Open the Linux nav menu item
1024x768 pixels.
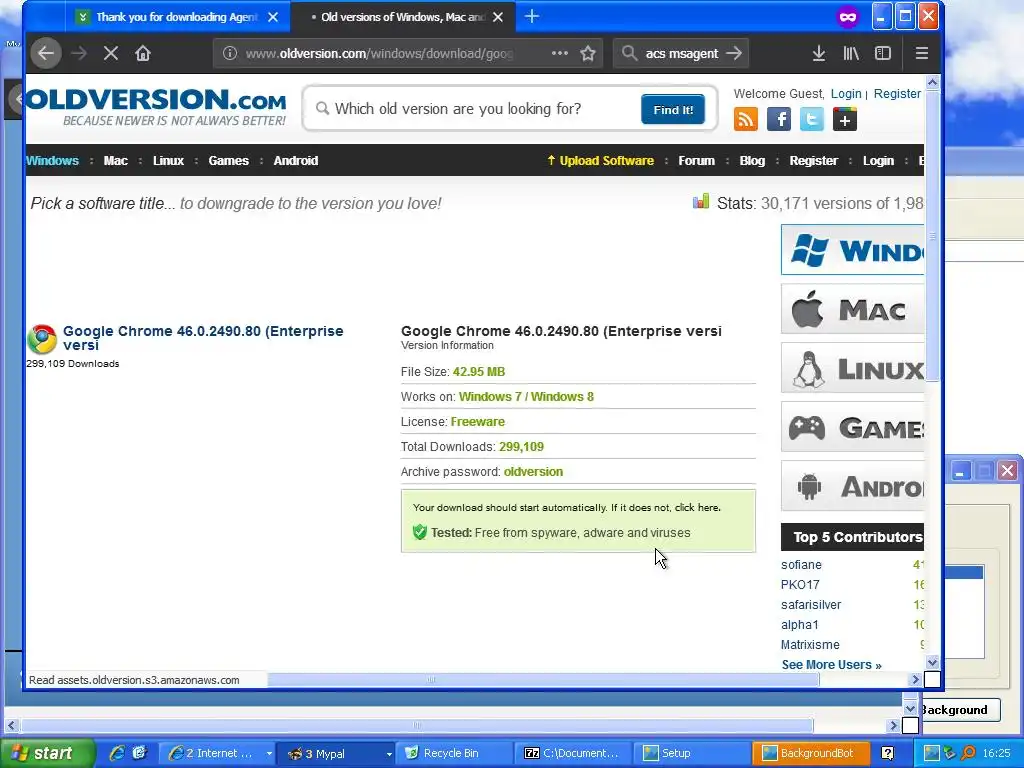coord(168,161)
